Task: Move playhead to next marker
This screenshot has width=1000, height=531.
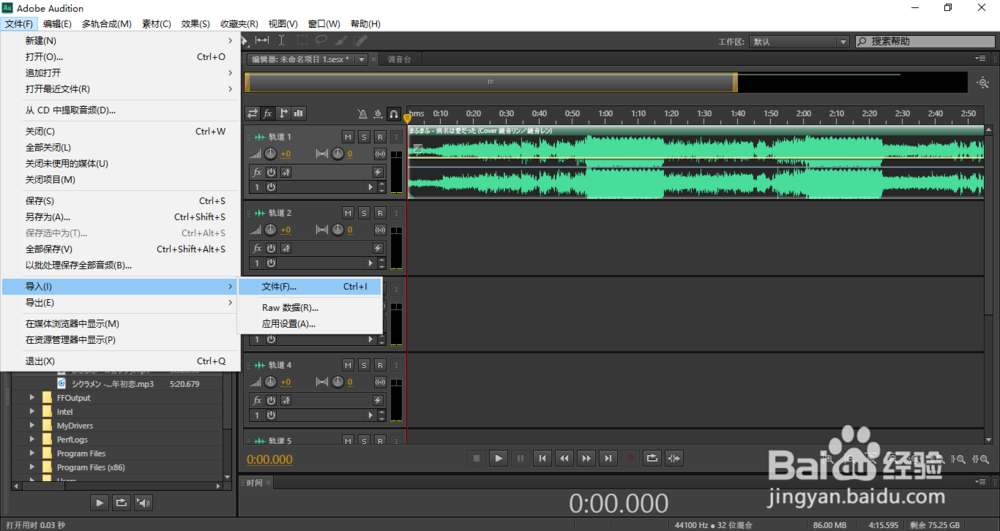Action: (608, 458)
